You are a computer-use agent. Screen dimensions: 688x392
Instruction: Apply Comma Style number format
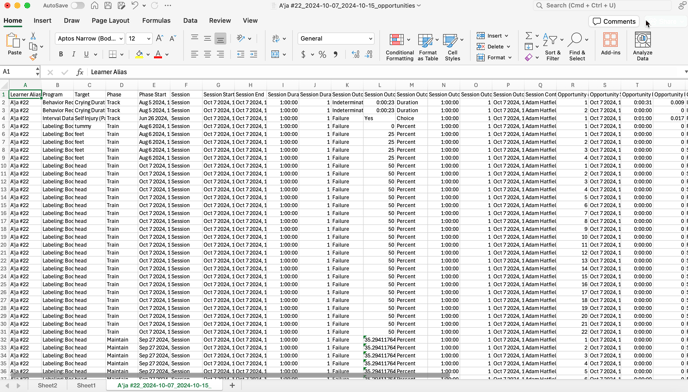point(336,54)
